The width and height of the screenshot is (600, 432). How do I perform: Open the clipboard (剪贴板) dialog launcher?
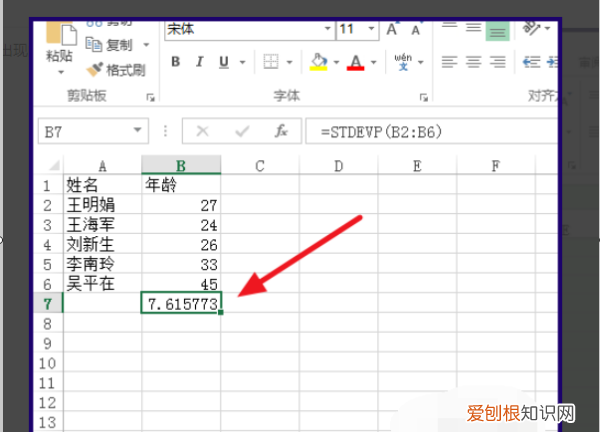click(x=150, y=98)
